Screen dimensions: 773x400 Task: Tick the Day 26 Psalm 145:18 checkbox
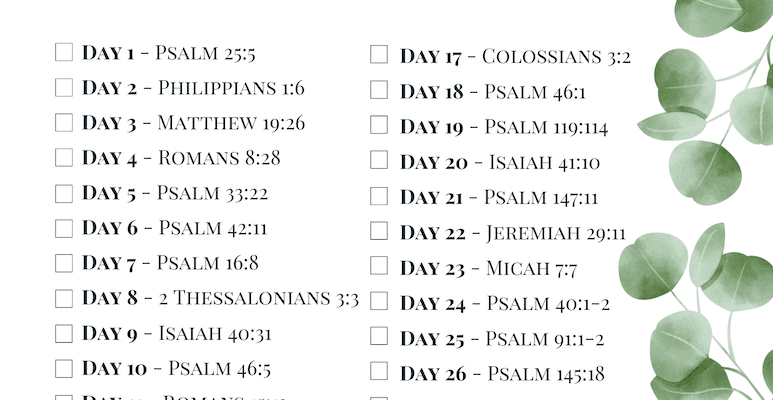click(379, 373)
